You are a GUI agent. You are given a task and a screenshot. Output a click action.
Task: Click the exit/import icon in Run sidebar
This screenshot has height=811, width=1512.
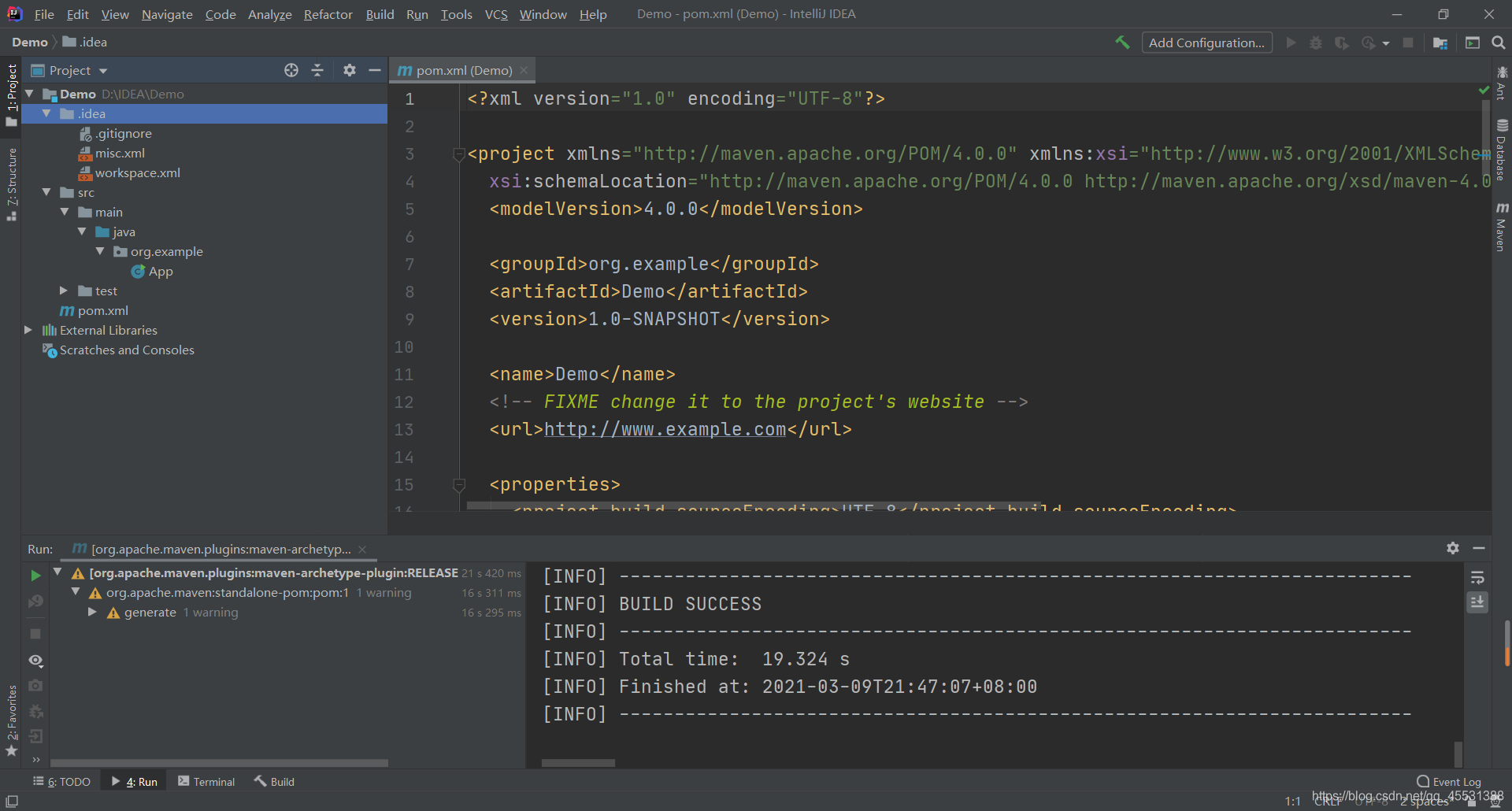[35, 736]
